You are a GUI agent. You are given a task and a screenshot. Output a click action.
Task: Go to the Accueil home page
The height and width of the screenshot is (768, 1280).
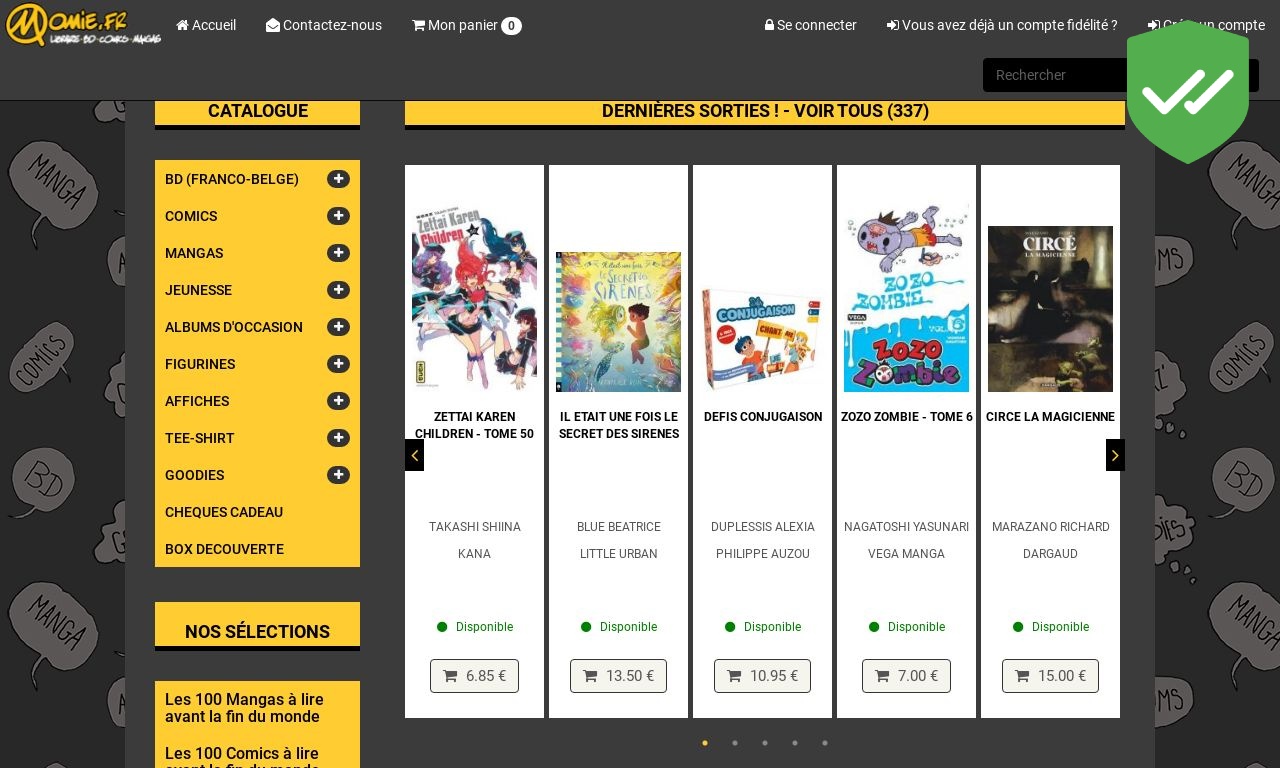pos(206,25)
